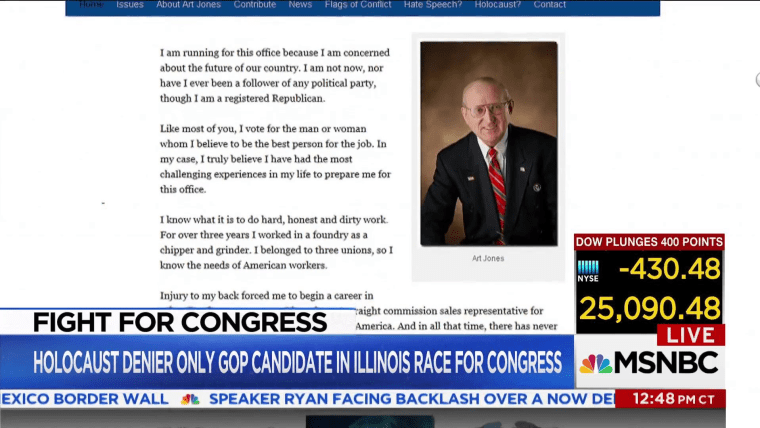Click the NYSE logo icon
Screen dimensions: 760x428
[x=588, y=270]
